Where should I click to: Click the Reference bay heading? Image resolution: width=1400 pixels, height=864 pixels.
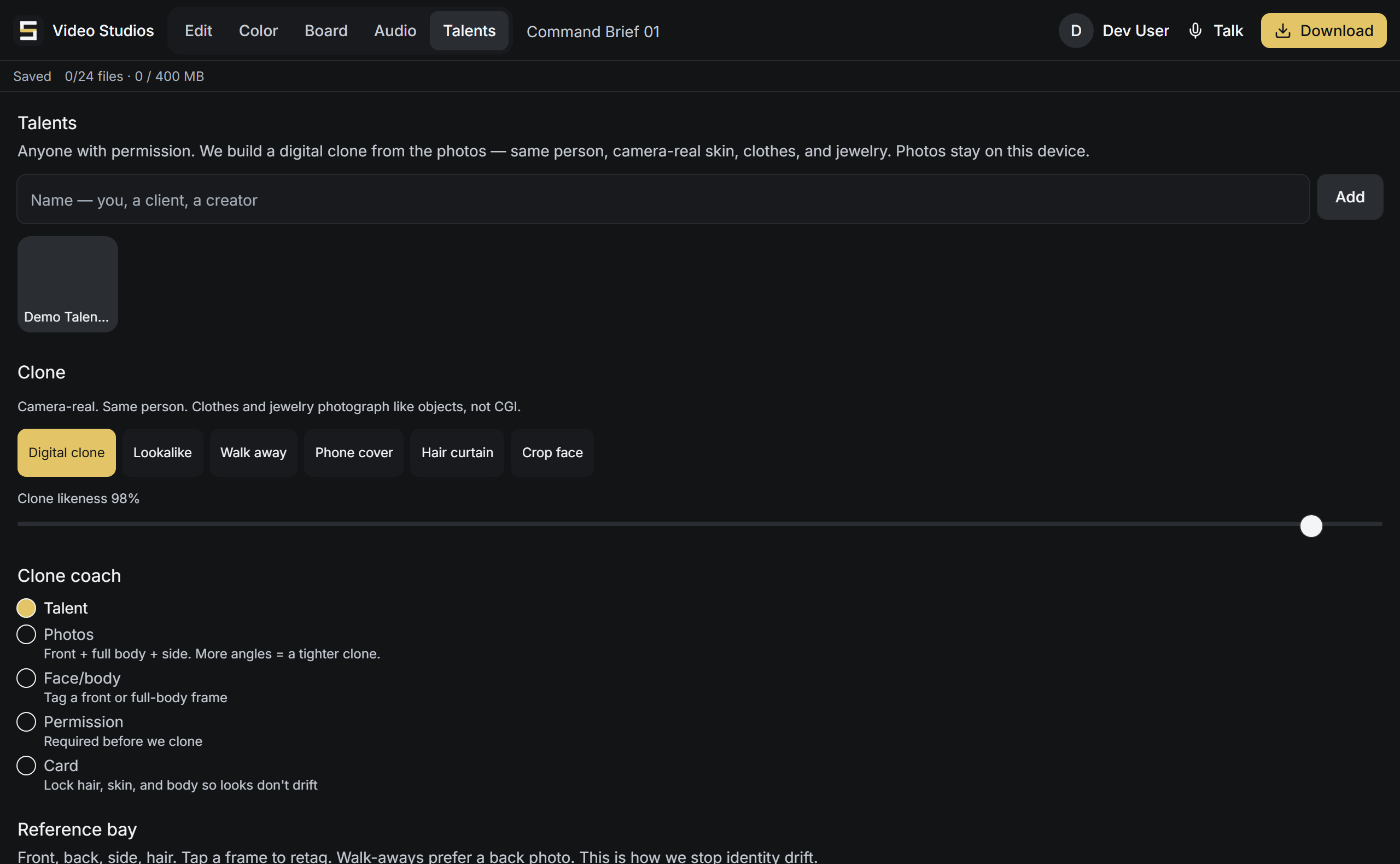tap(77, 829)
